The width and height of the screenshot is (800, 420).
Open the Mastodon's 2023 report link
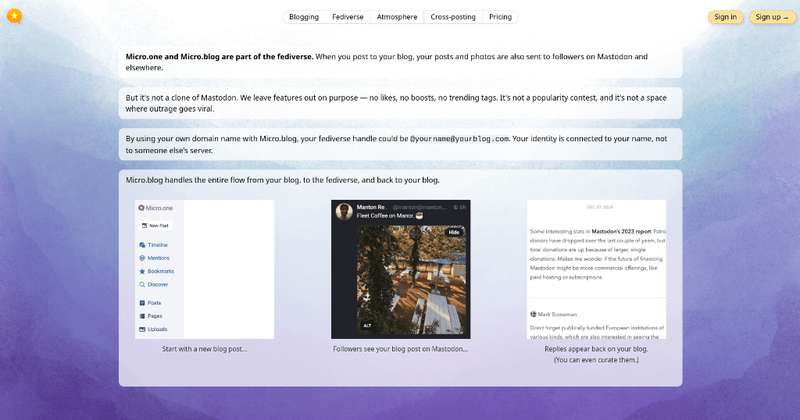[x=621, y=231]
